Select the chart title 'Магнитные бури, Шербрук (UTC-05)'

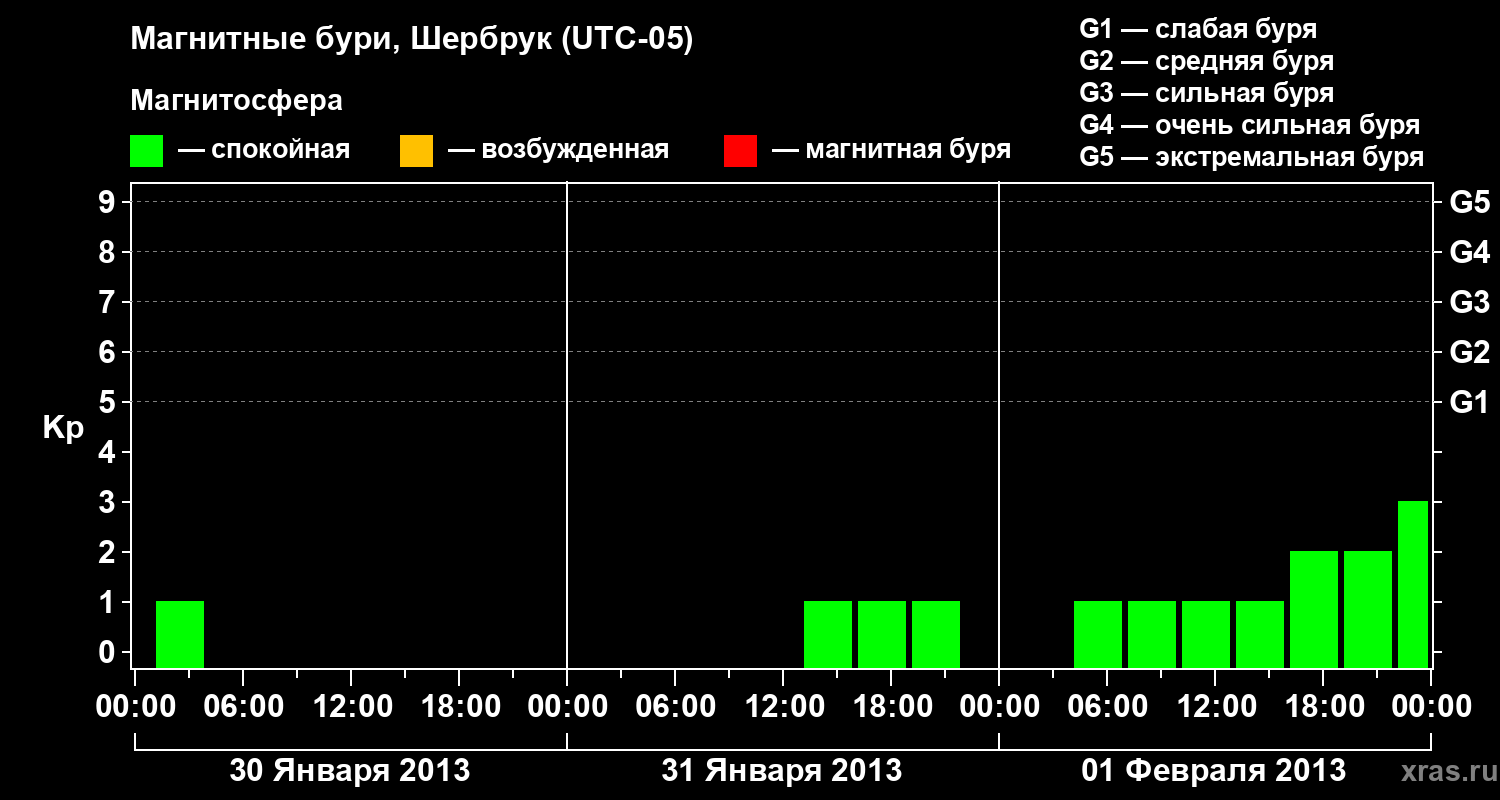coord(412,41)
